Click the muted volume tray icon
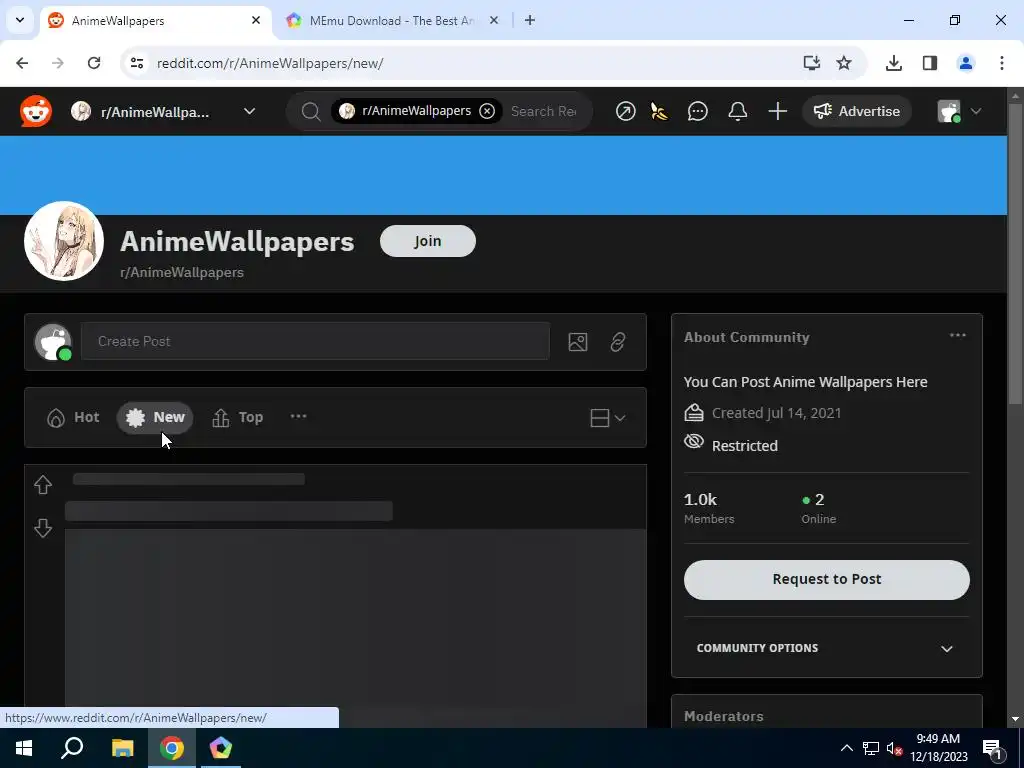Screen dimensions: 1024x768 [x=894, y=748]
